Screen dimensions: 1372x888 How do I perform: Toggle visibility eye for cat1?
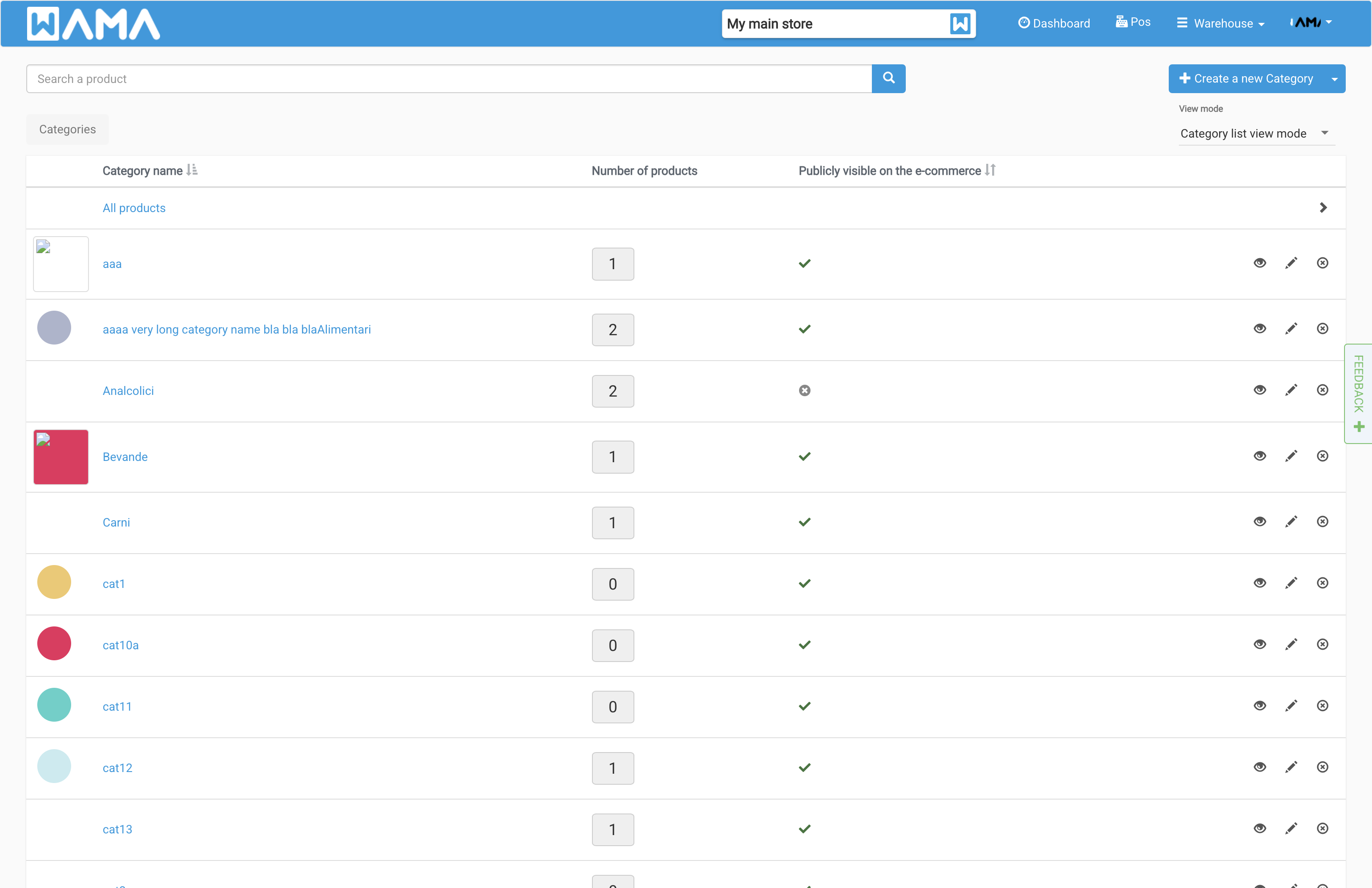(x=1260, y=583)
